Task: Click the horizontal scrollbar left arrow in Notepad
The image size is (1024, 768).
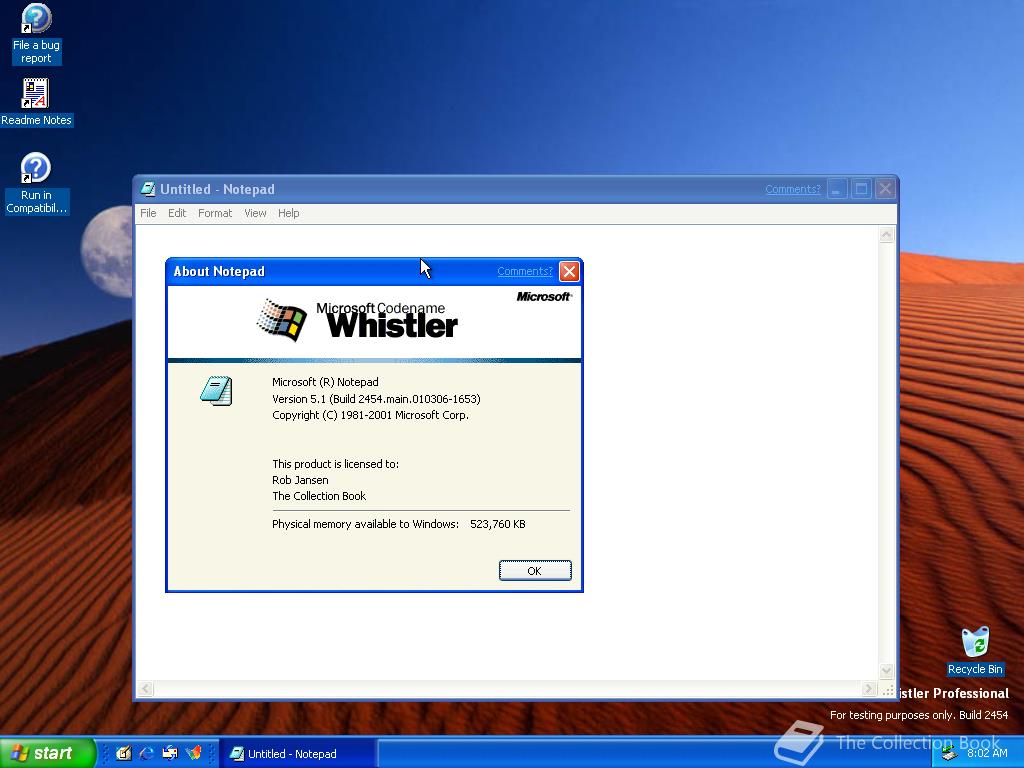Action: [145, 688]
